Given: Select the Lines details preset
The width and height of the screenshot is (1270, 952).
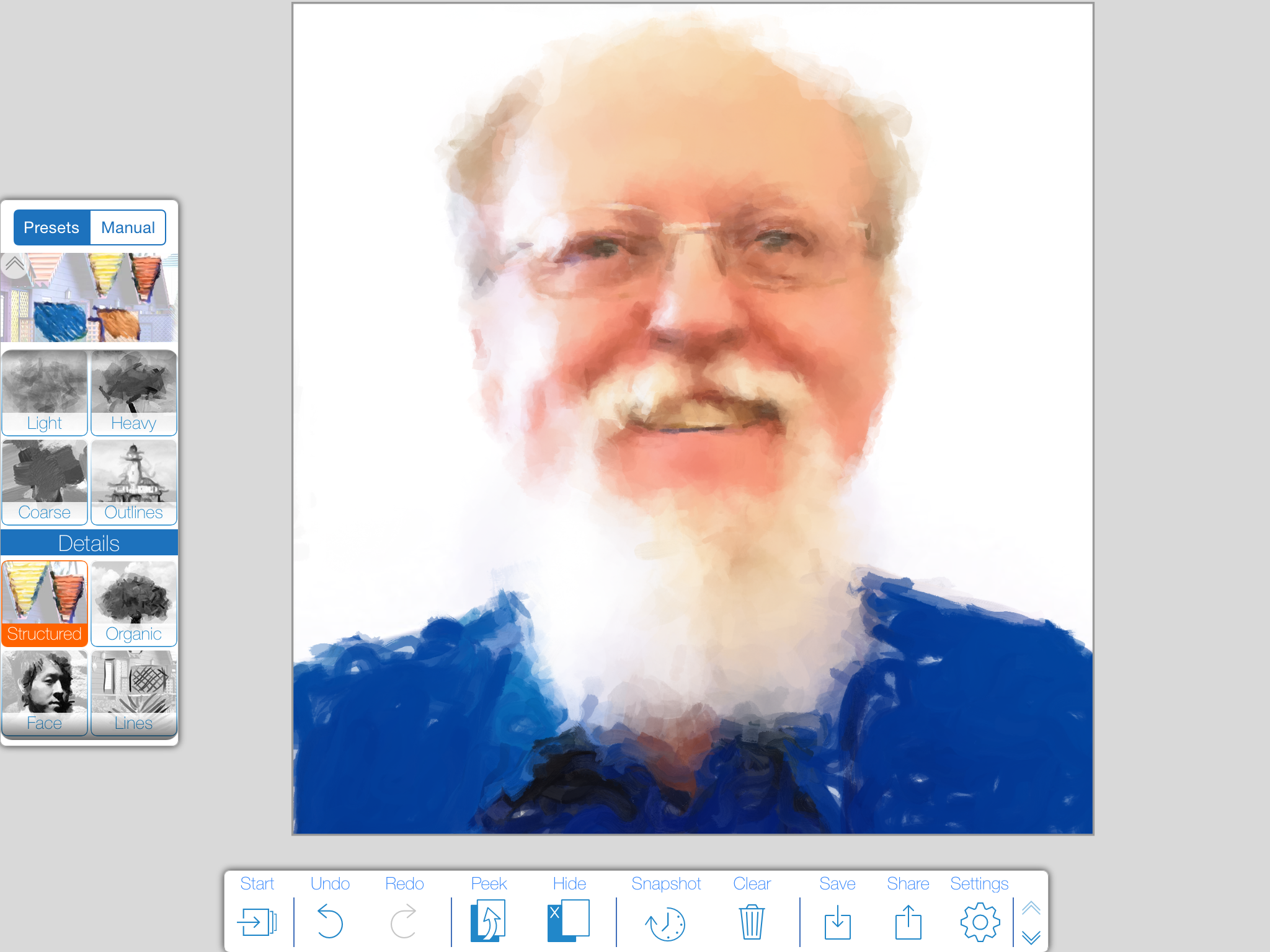Looking at the screenshot, I should coord(134,693).
